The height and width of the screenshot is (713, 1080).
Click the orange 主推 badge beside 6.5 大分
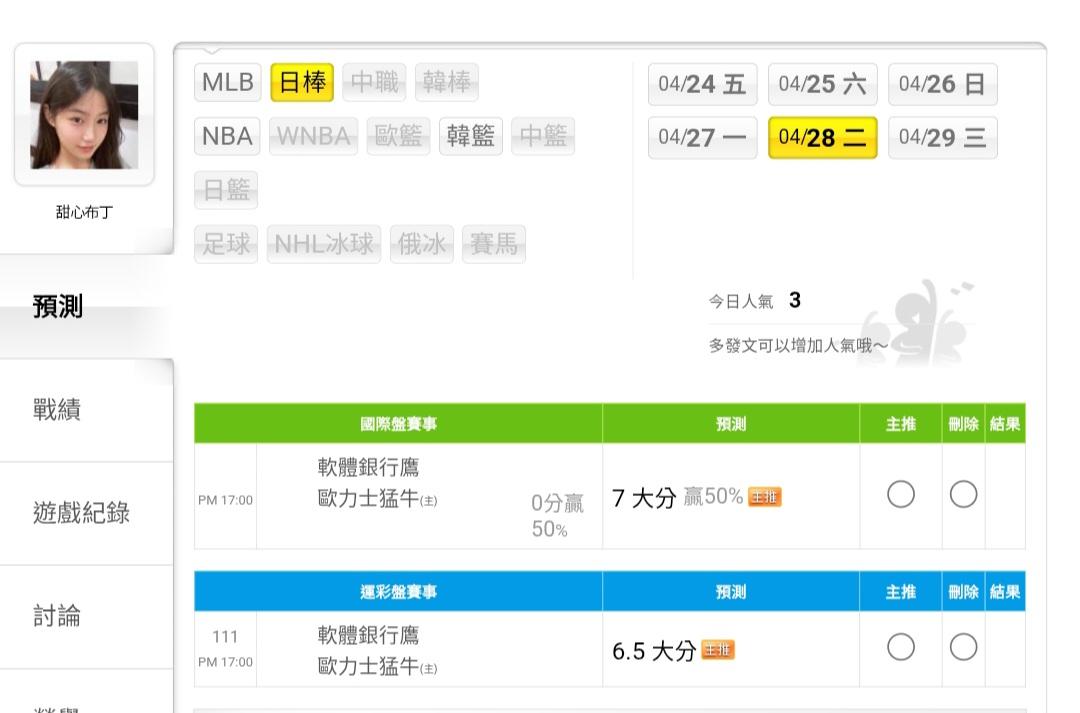718,651
